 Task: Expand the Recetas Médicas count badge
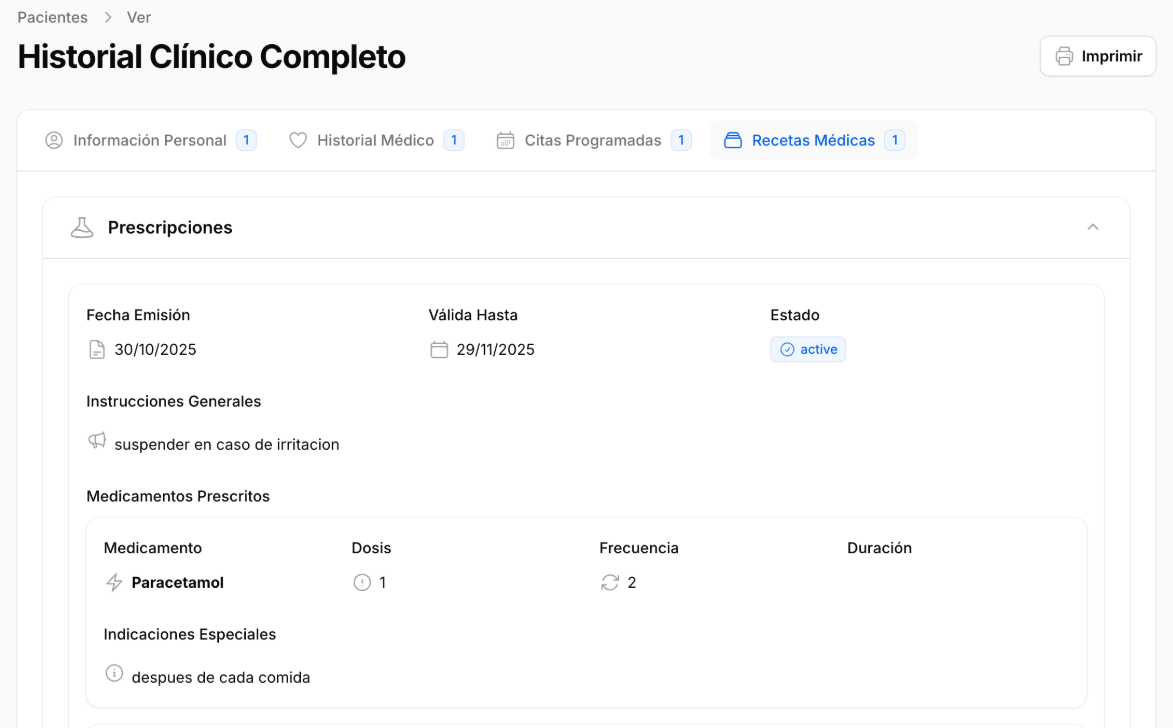tap(893, 140)
